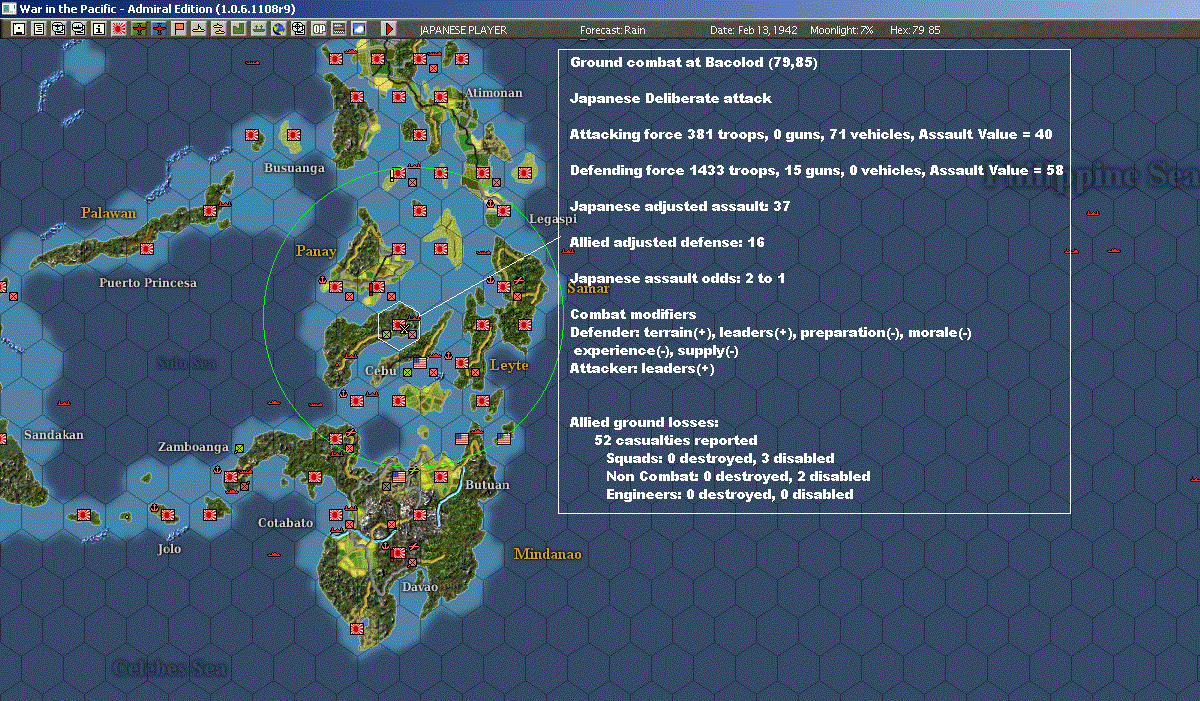Click the 'Hex: 79 85' status text

[x=913, y=30]
